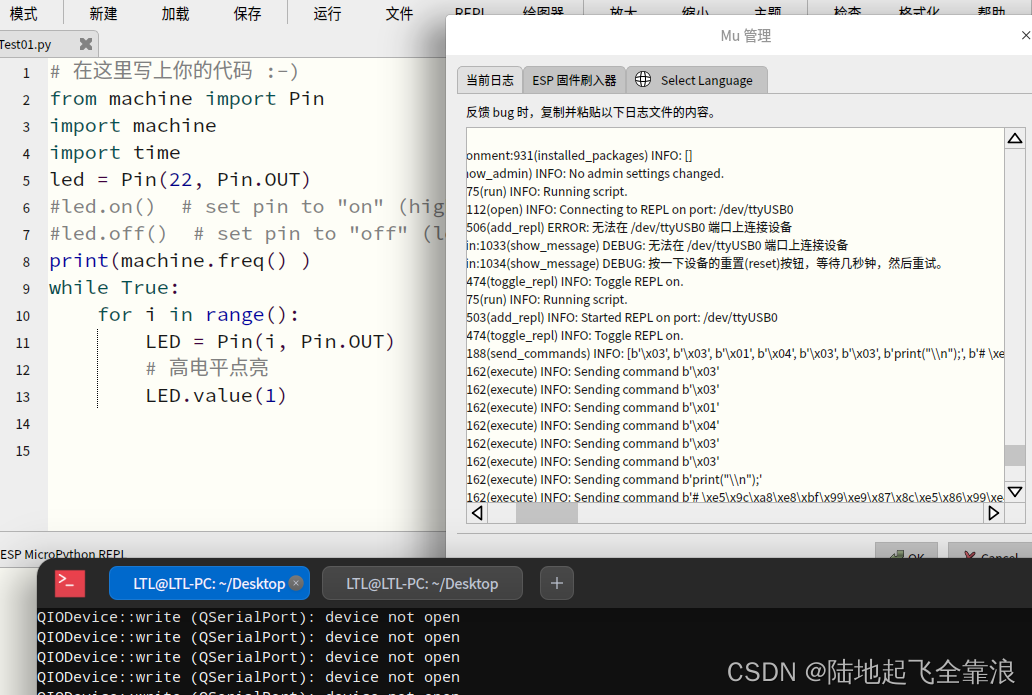The width and height of the screenshot is (1032, 695).
Task: Click the log scroll up arrow
Action: coord(1015,138)
